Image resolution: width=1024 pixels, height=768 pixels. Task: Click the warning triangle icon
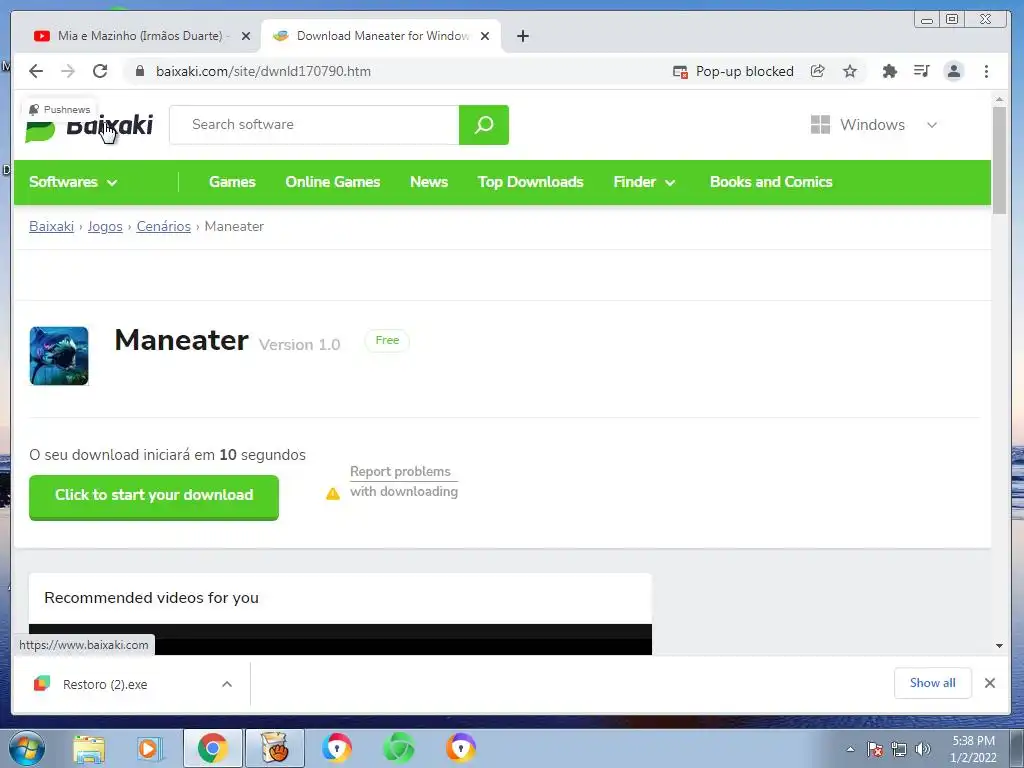333,494
